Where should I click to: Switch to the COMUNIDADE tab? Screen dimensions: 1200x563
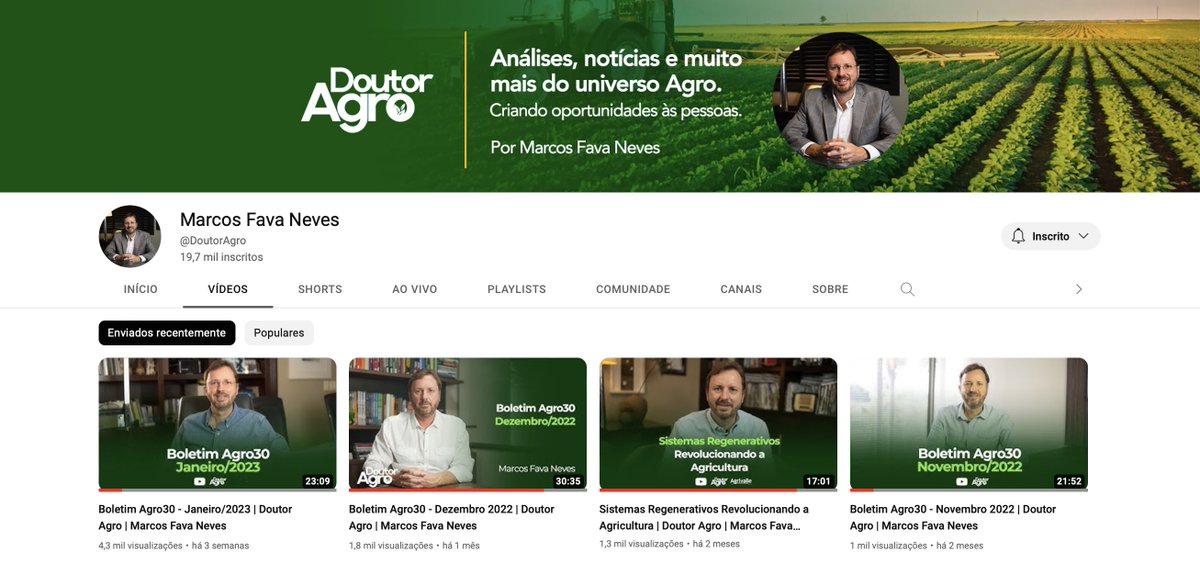(633, 289)
